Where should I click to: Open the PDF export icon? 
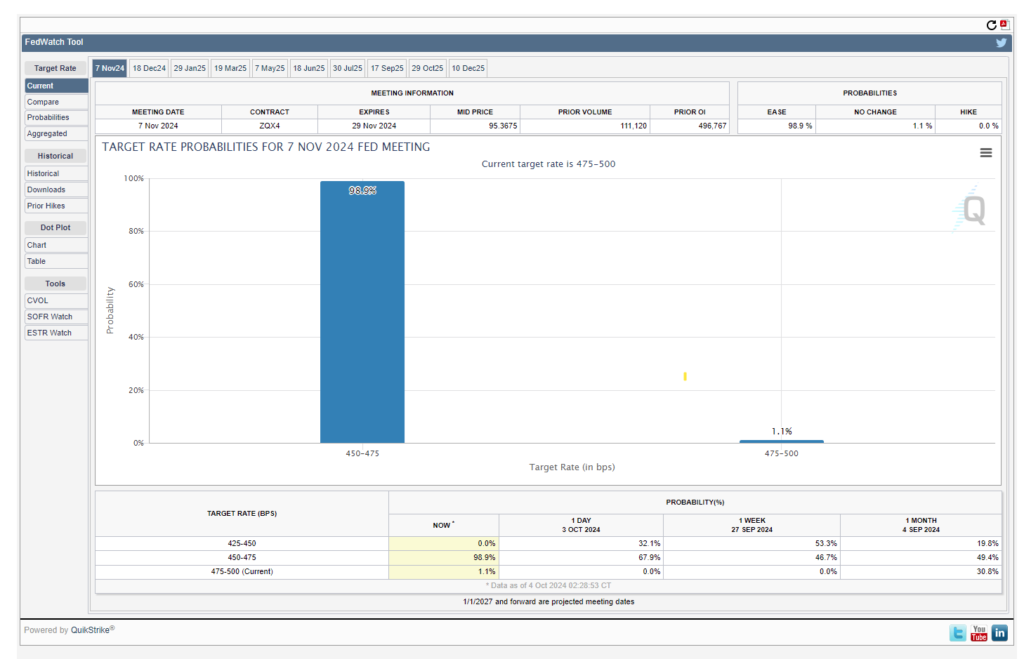[1004, 25]
